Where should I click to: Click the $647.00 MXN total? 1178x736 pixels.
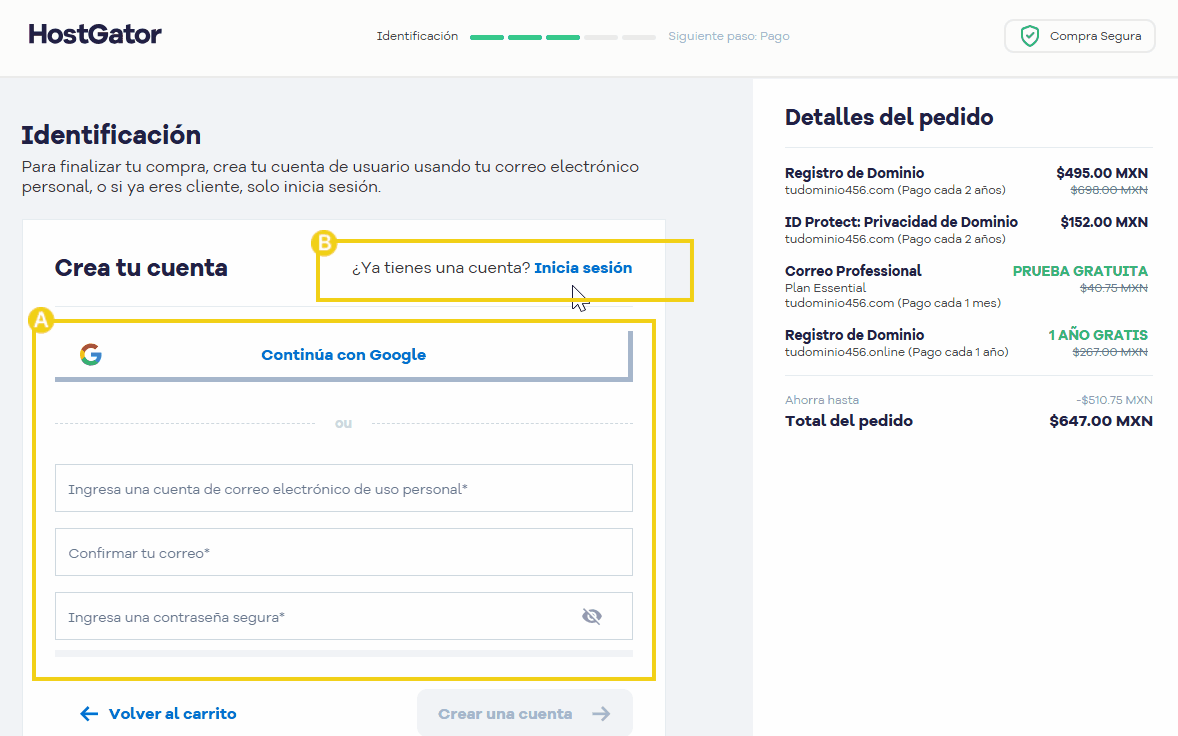[1101, 421]
